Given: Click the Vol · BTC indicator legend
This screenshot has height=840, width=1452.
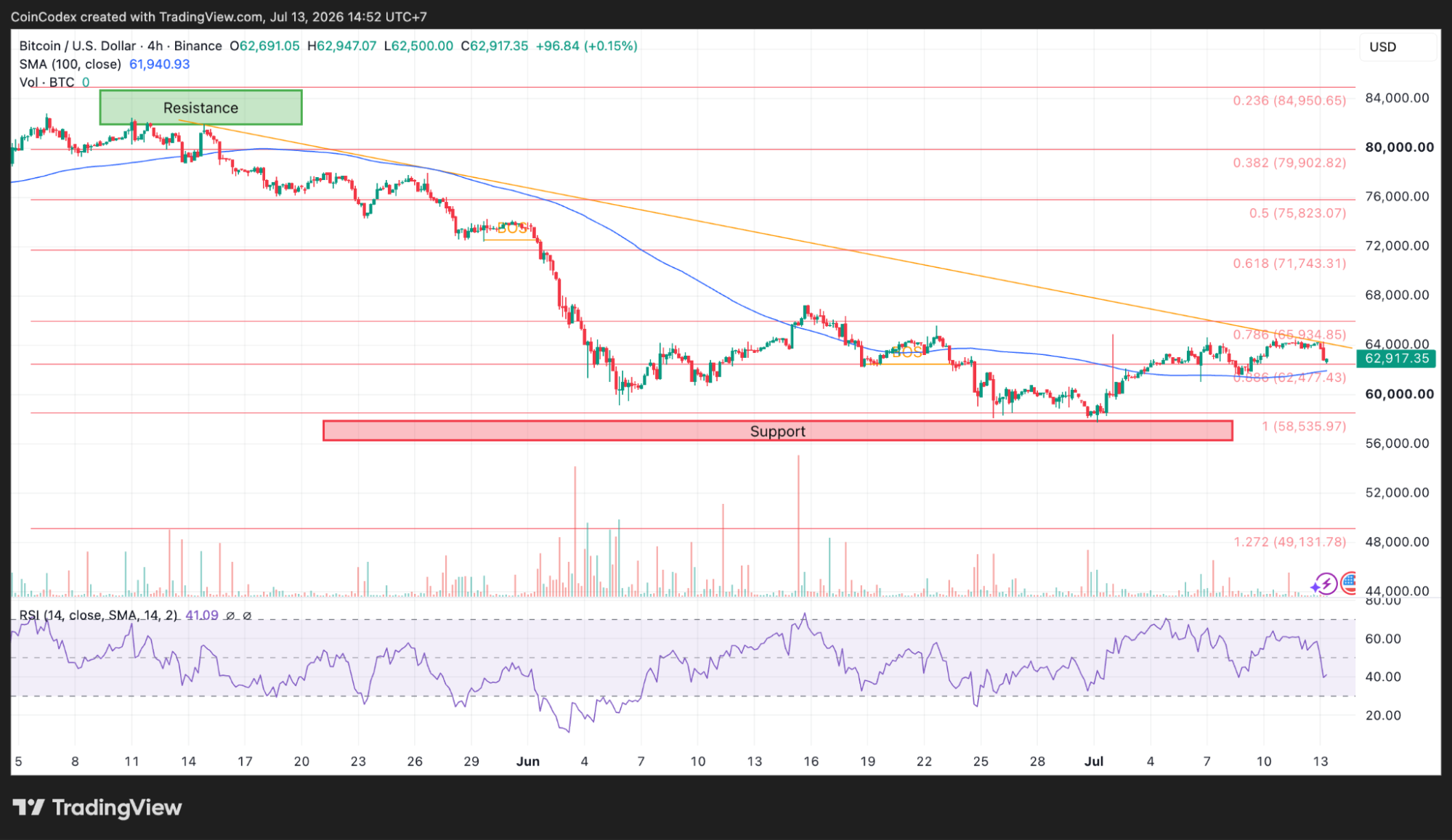Looking at the screenshot, I should click(47, 82).
